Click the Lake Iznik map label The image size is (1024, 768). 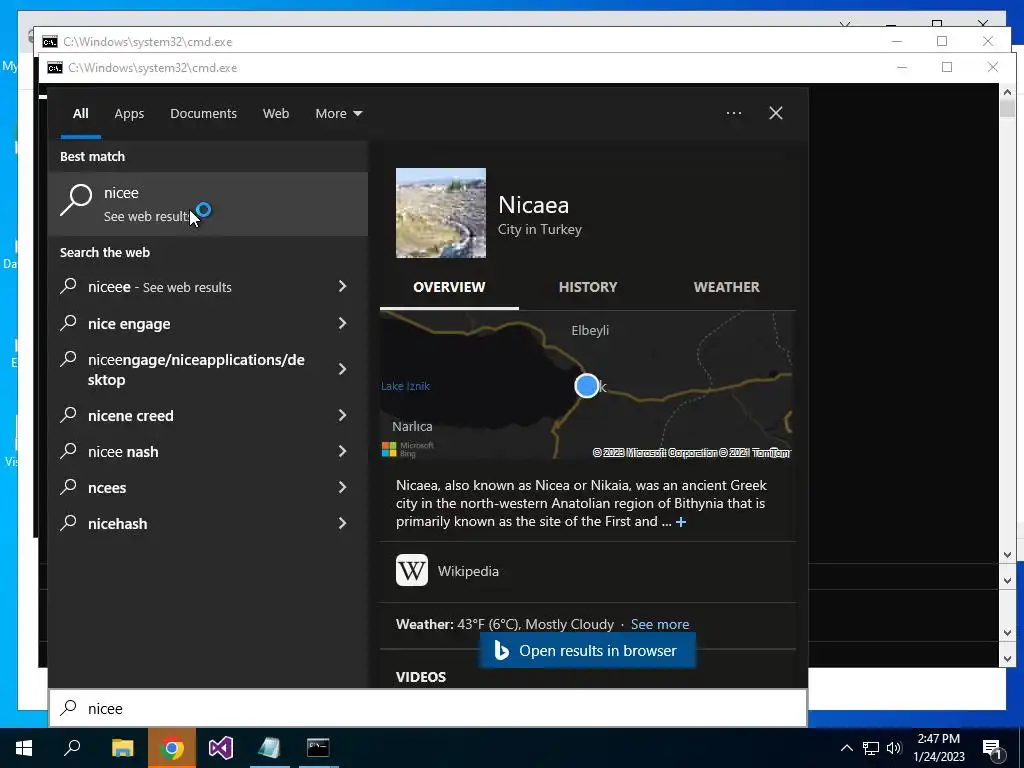pyautogui.click(x=406, y=386)
